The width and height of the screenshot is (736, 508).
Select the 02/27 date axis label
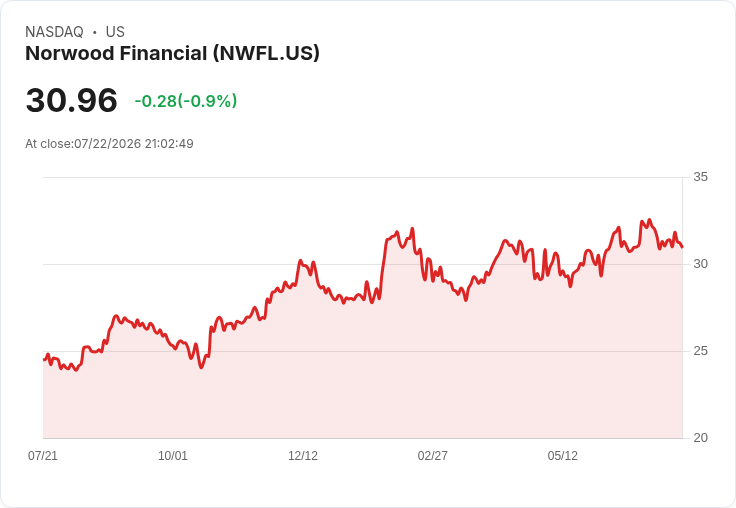click(x=433, y=456)
